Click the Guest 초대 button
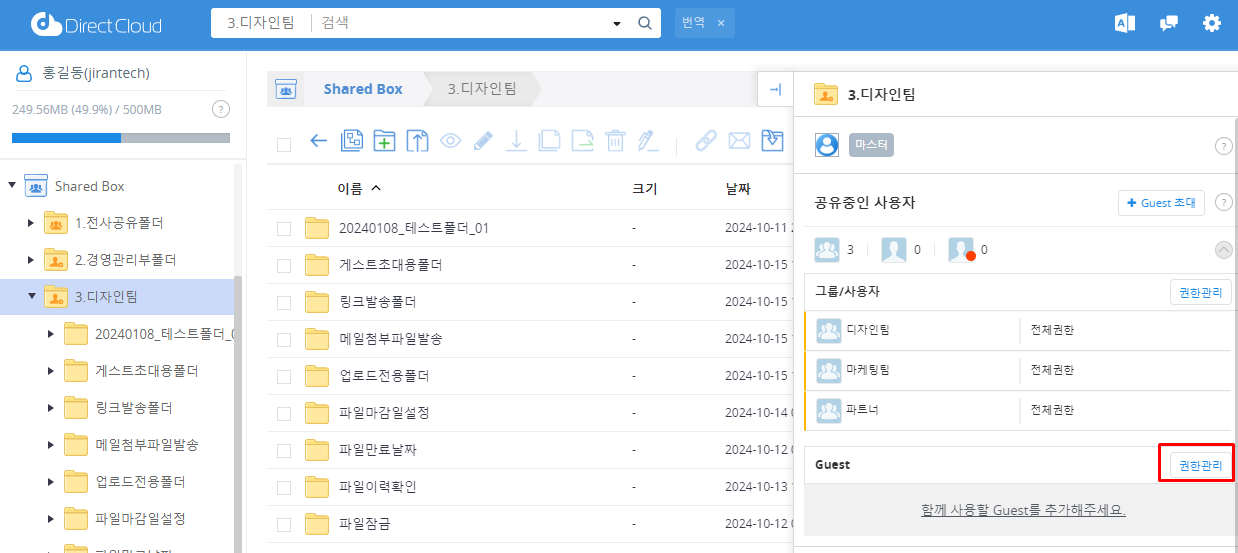Screen dimensions: 1238x553 pyautogui.click(x=1161, y=203)
